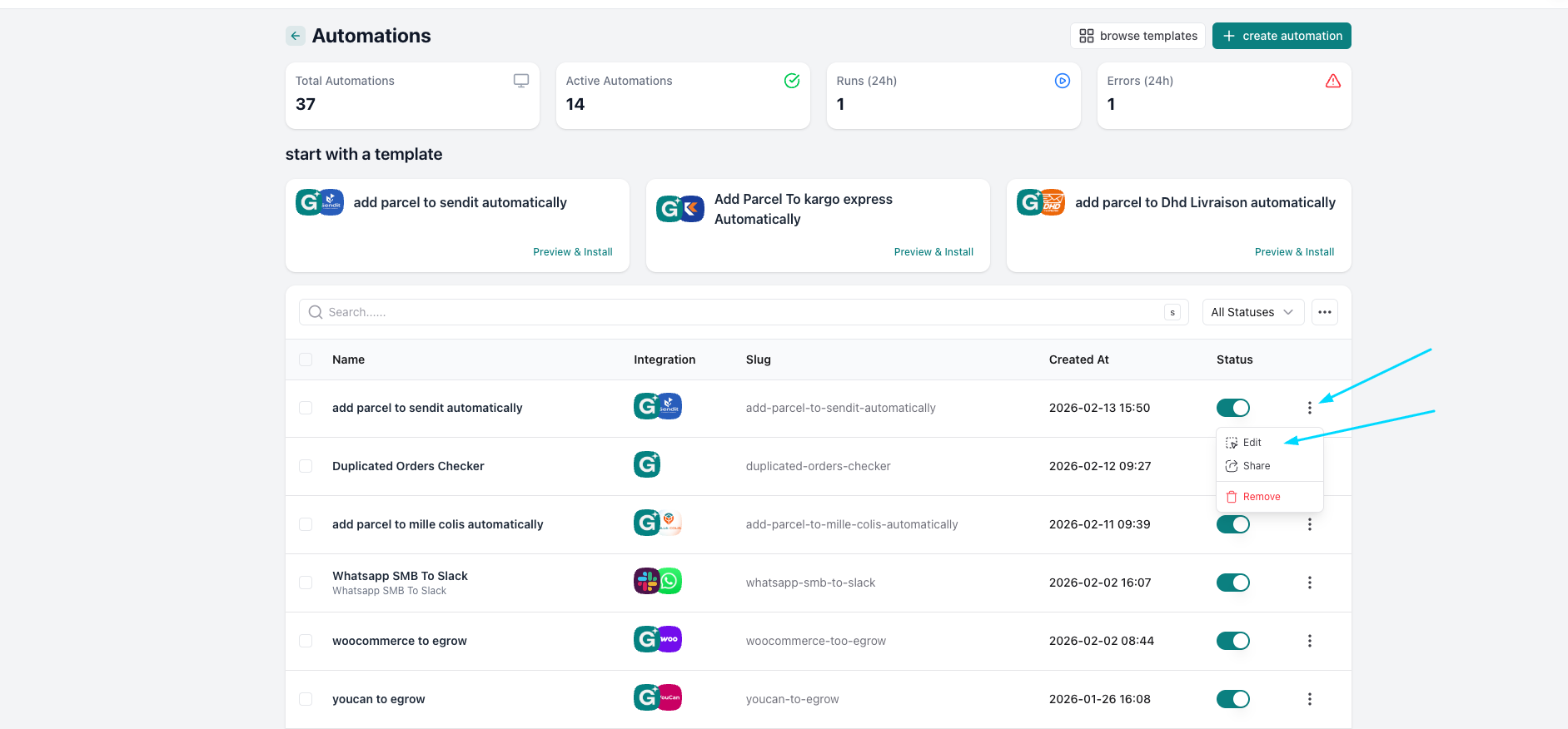Click the Runs play circle icon
Screen dimensions: 1568x729
(x=1062, y=81)
